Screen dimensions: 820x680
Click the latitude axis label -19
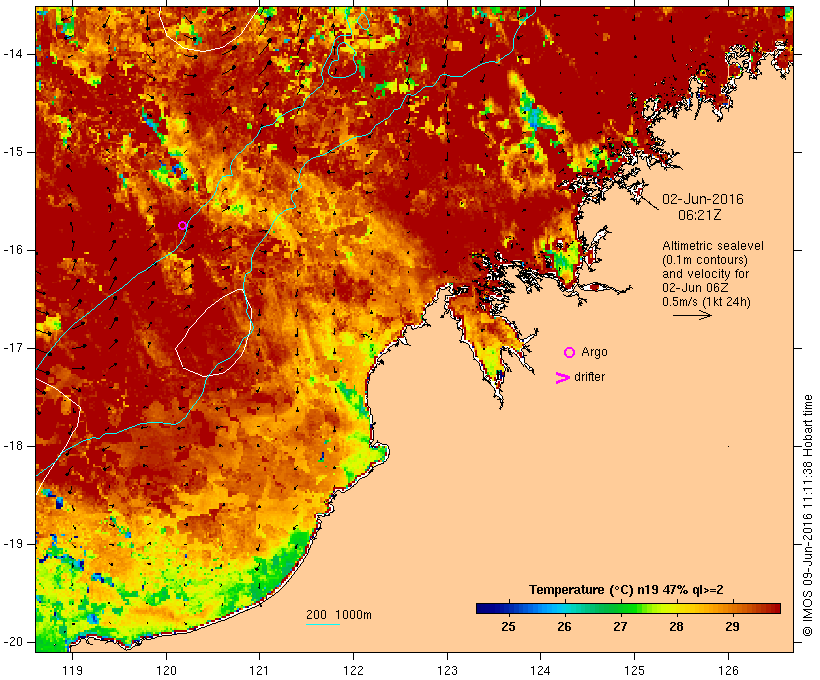point(13,544)
